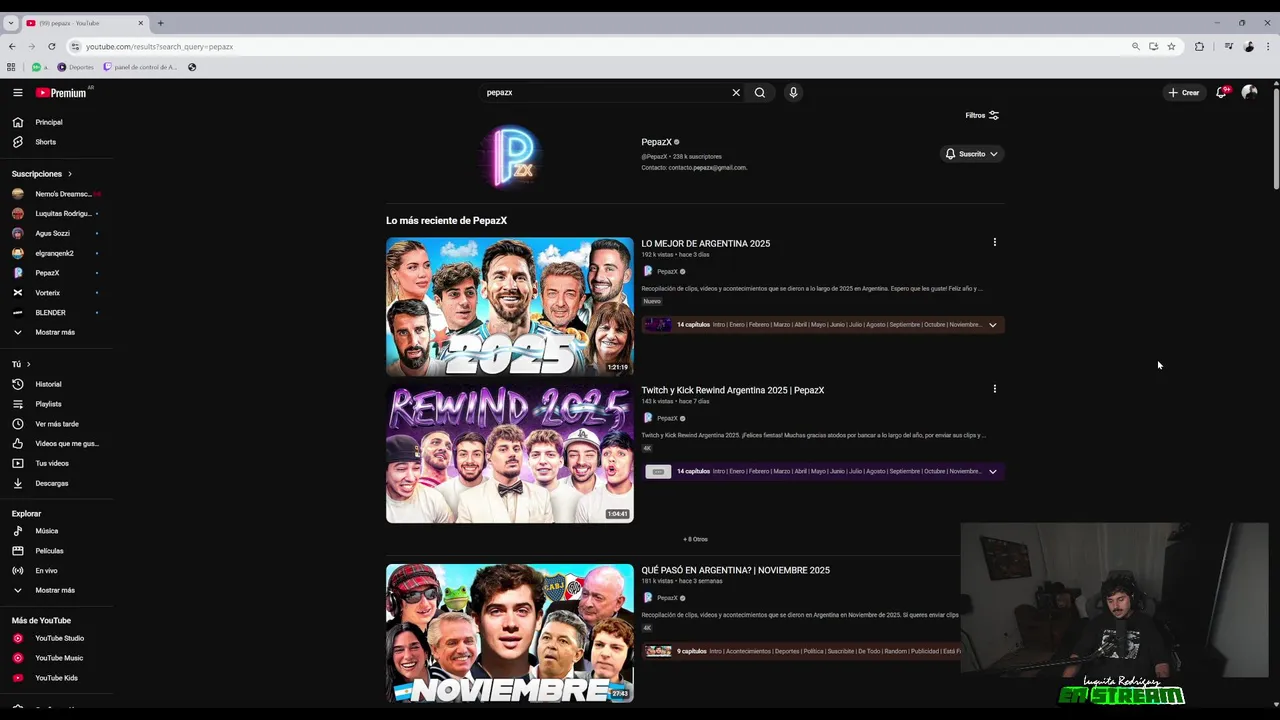Clear the search box with the X
This screenshot has width=1280, height=720.
pos(736,92)
